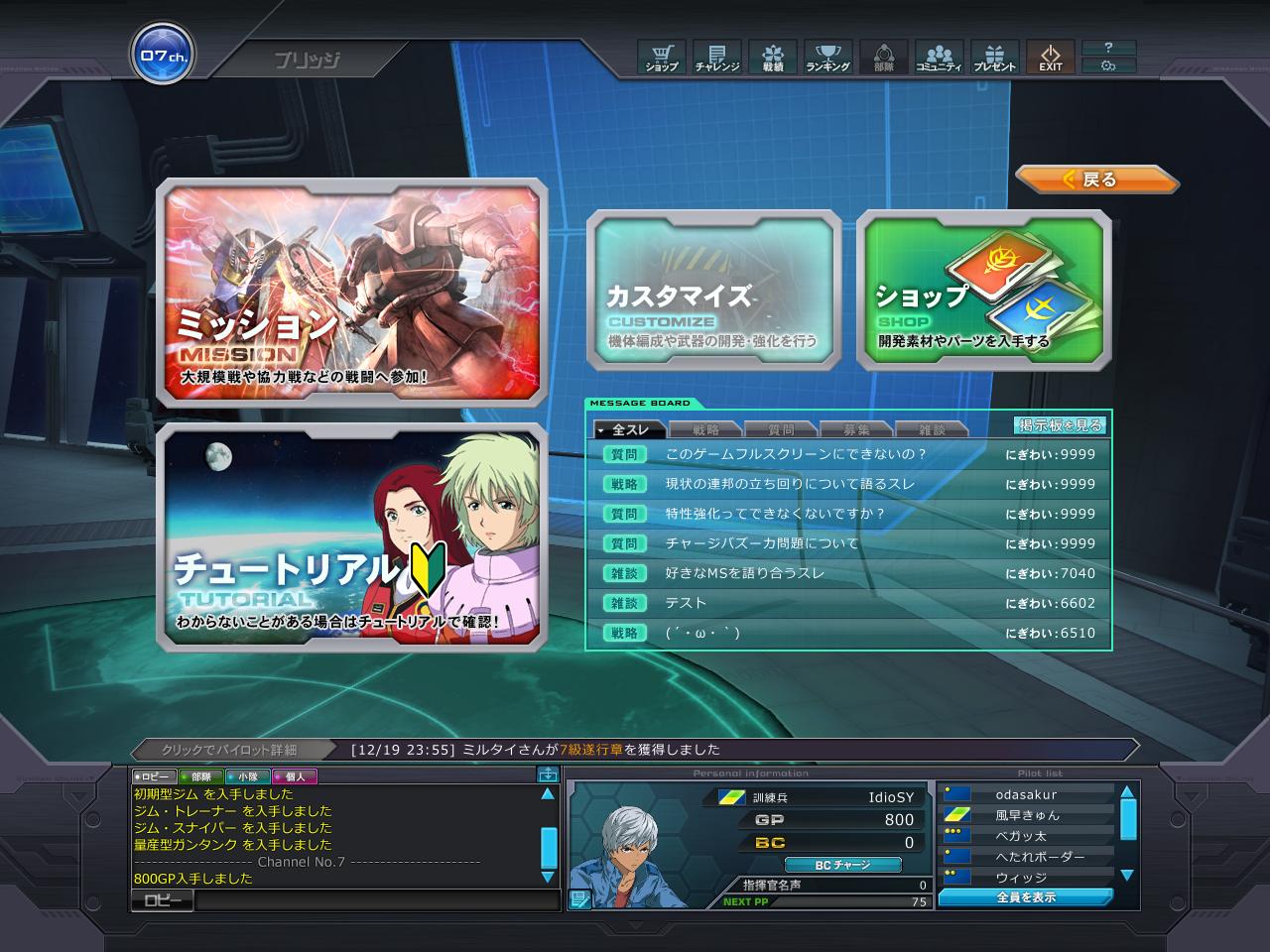
Task: Click the 07ch channel badge
Action: tap(162, 56)
